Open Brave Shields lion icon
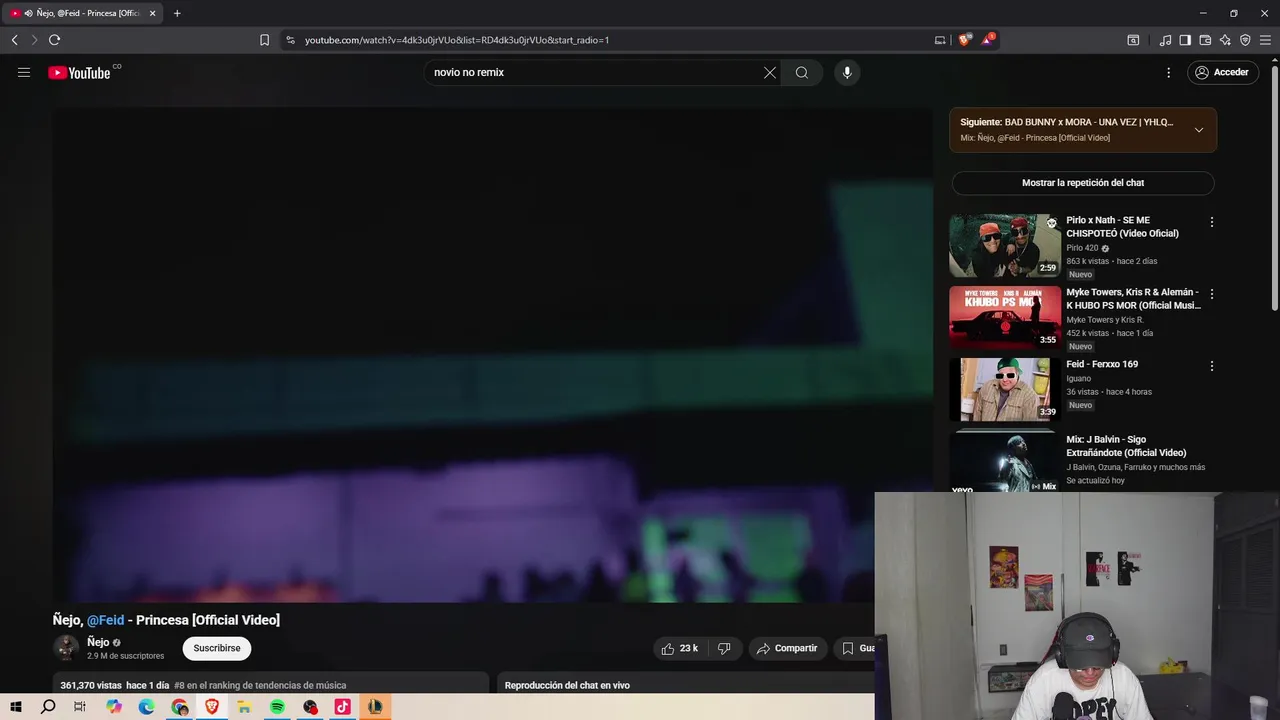This screenshot has width=1280, height=720. [x=964, y=40]
